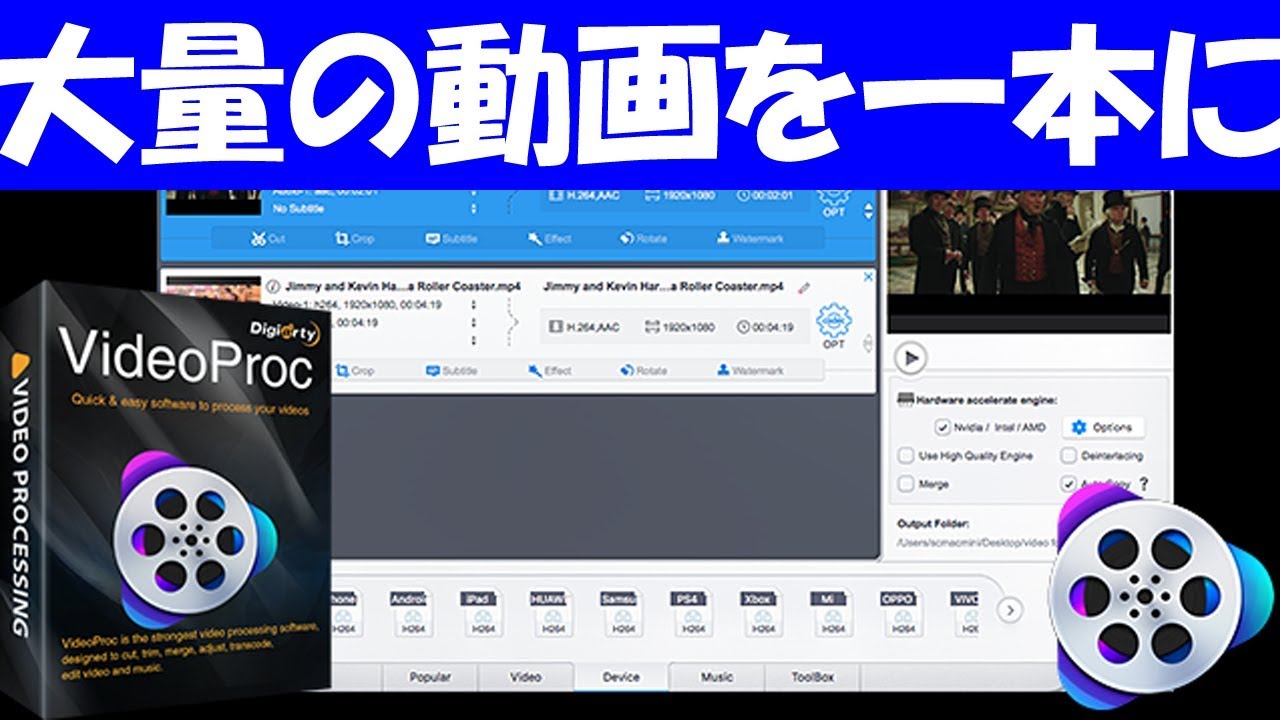Select the iPad H264 device profile
The height and width of the screenshot is (720, 1280).
pyautogui.click(x=482, y=614)
